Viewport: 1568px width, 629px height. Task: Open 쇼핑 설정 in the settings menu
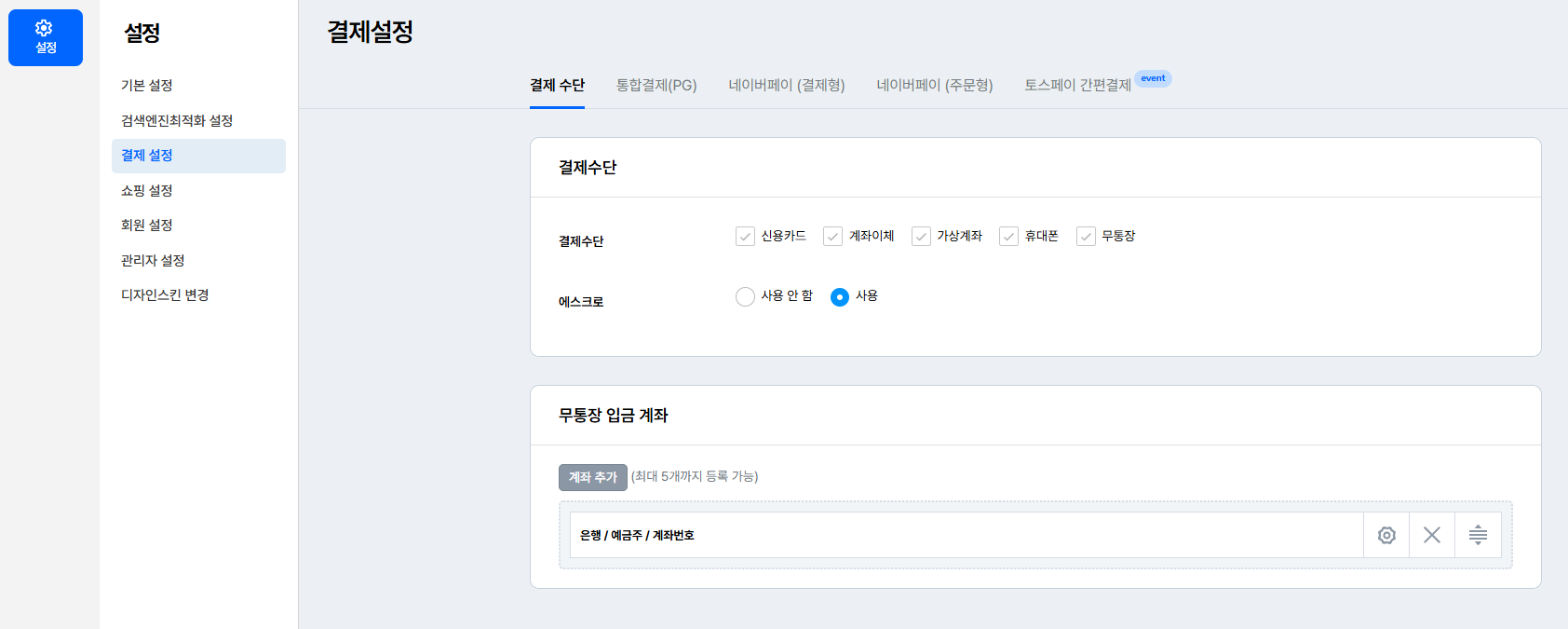(147, 191)
